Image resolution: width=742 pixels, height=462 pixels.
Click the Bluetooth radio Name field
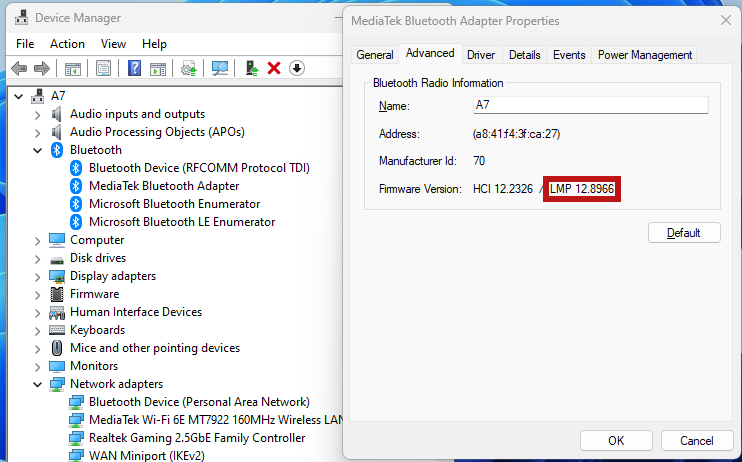point(591,105)
